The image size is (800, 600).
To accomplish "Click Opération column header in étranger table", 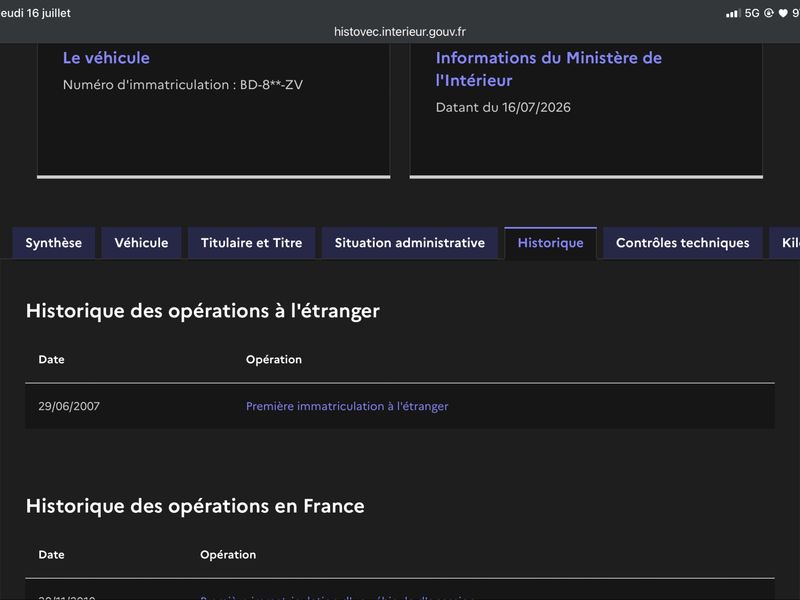I will [274, 360].
